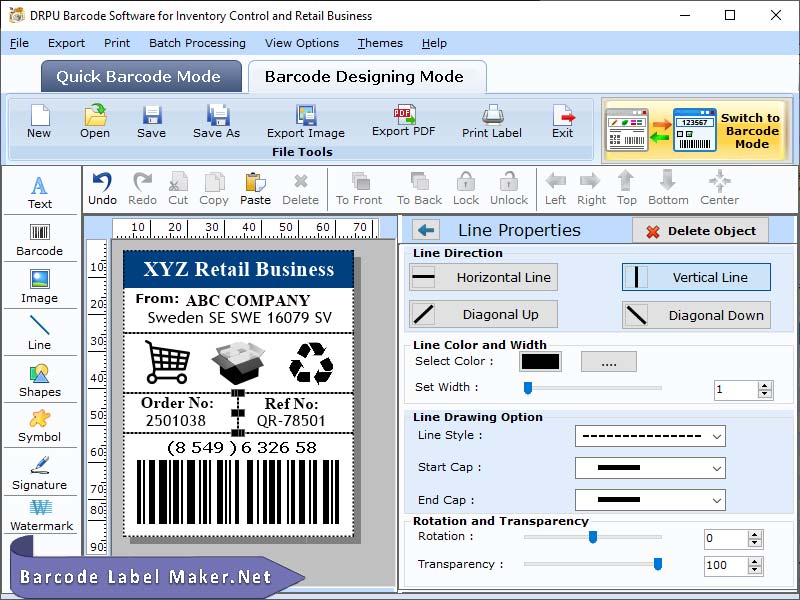Open the Print menu

(117, 43)
